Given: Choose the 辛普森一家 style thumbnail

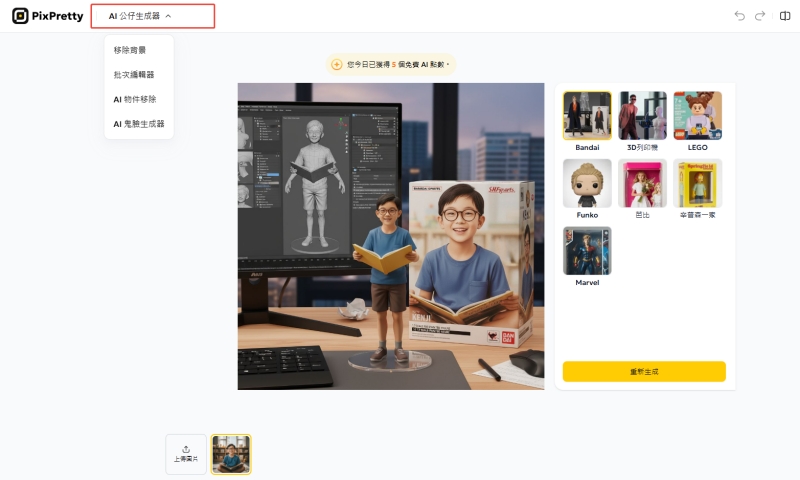Looking at the screenshot, I should [697, 183].
